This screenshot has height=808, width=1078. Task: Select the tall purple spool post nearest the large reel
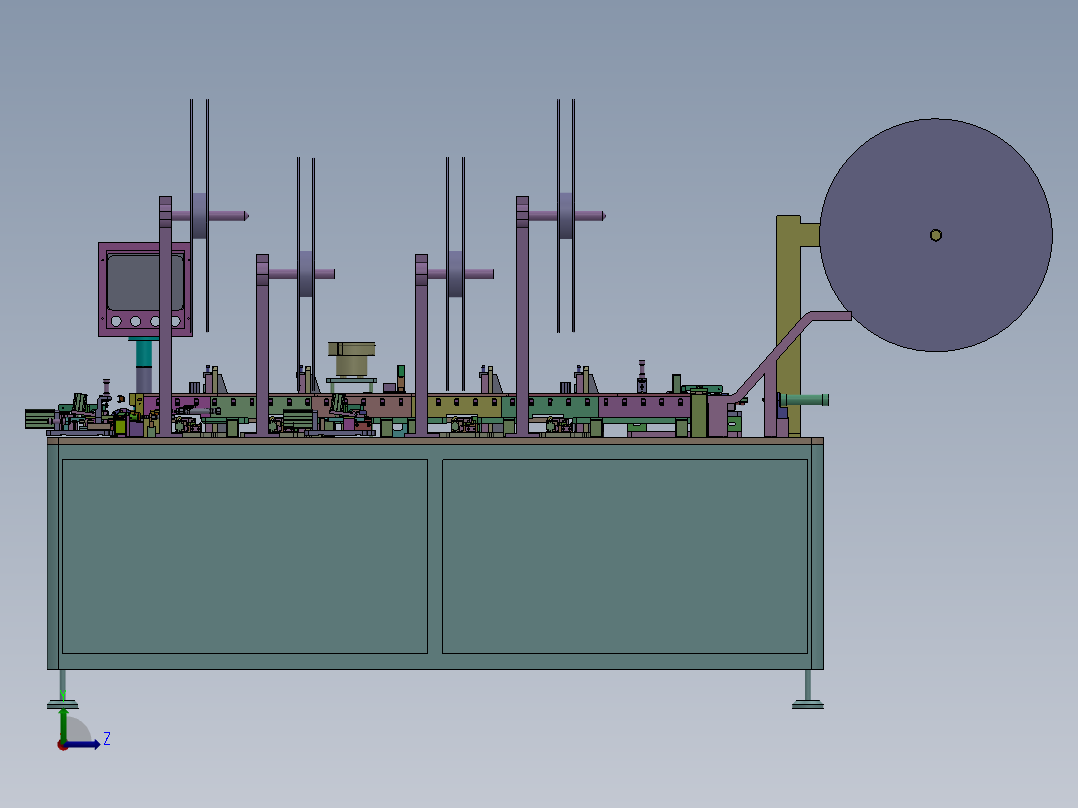[x=522, y=316]
